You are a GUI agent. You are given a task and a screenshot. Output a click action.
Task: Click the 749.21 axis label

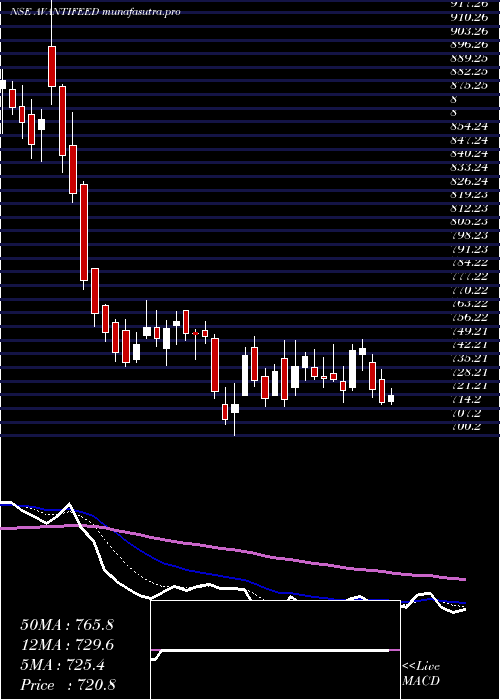click(x=469, y=331)
